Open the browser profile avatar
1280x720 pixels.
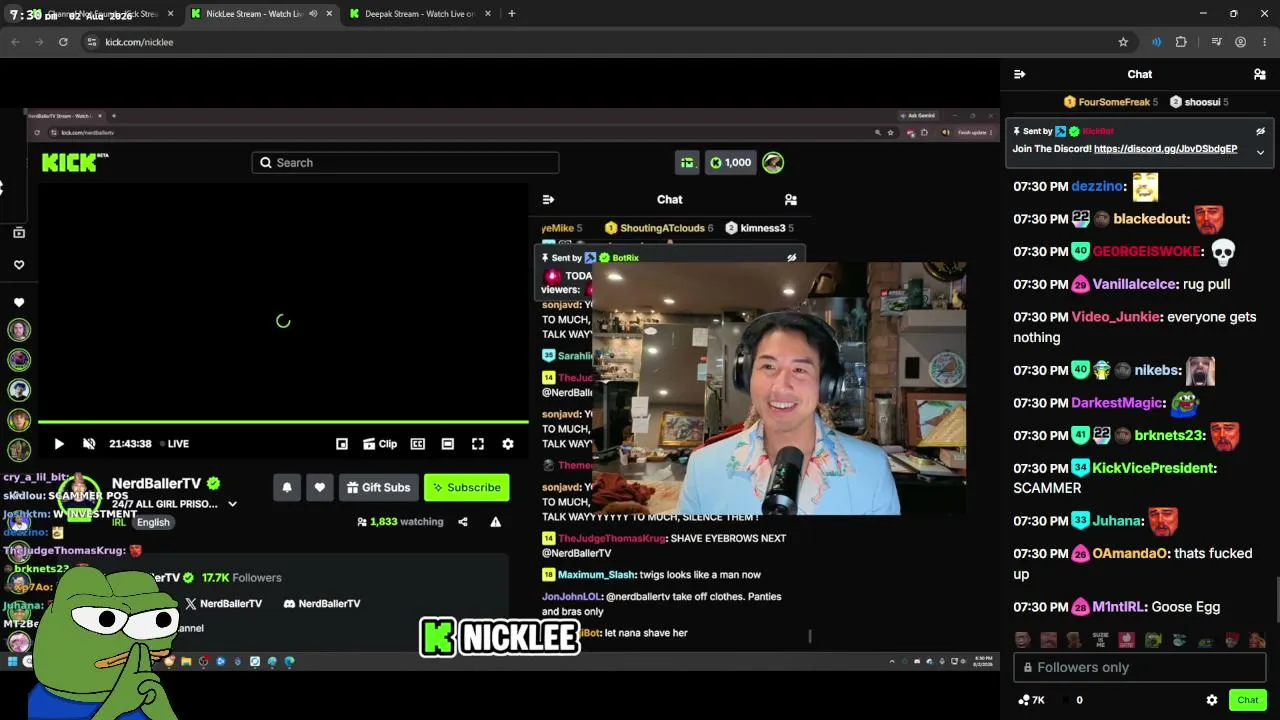(1240, 42)
